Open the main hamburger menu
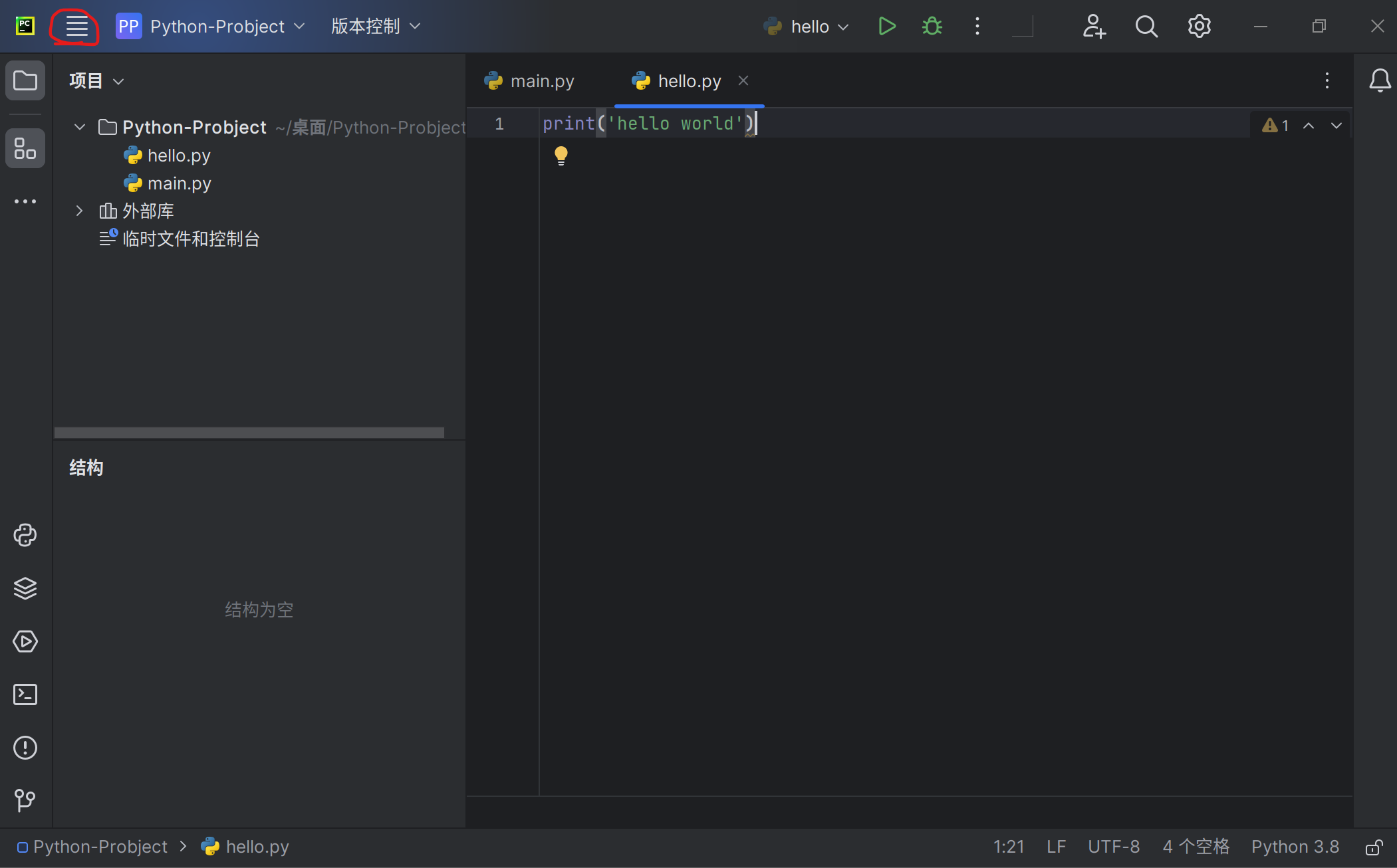This screenshot has height=868, width=1397. click(76, 27)
